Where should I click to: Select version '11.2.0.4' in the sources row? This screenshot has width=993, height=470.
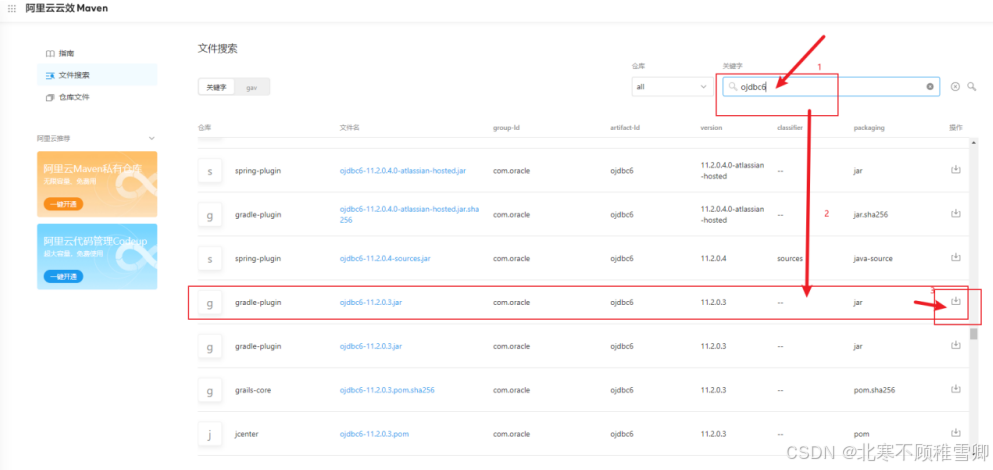[x=713, y=258]
